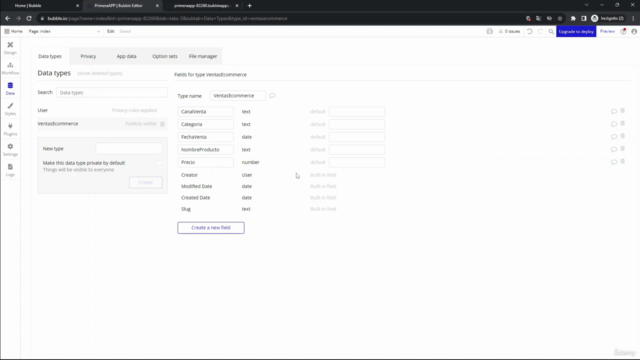The width and height of the screenshot is (640, 360).
Task: Delete the CanalVenta field with its trash icon
Action: point(623,111)
